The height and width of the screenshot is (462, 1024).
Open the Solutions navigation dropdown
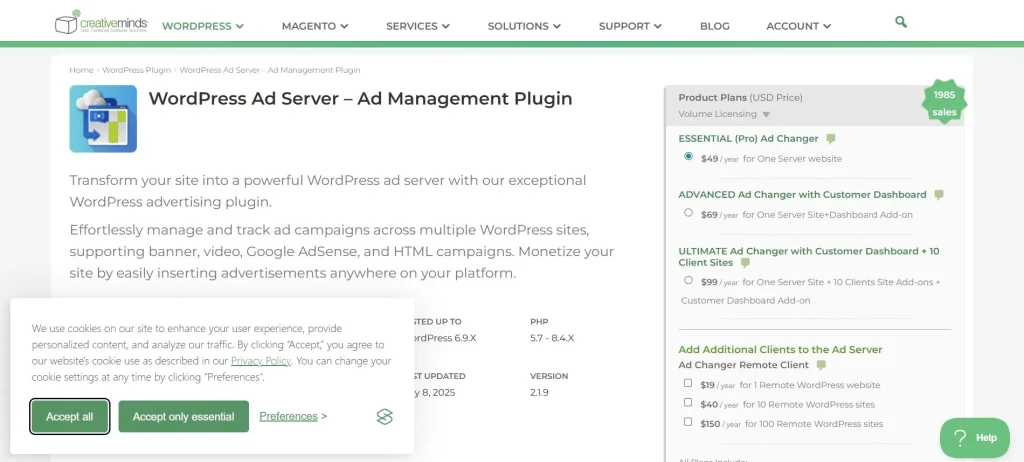(524, 26)
